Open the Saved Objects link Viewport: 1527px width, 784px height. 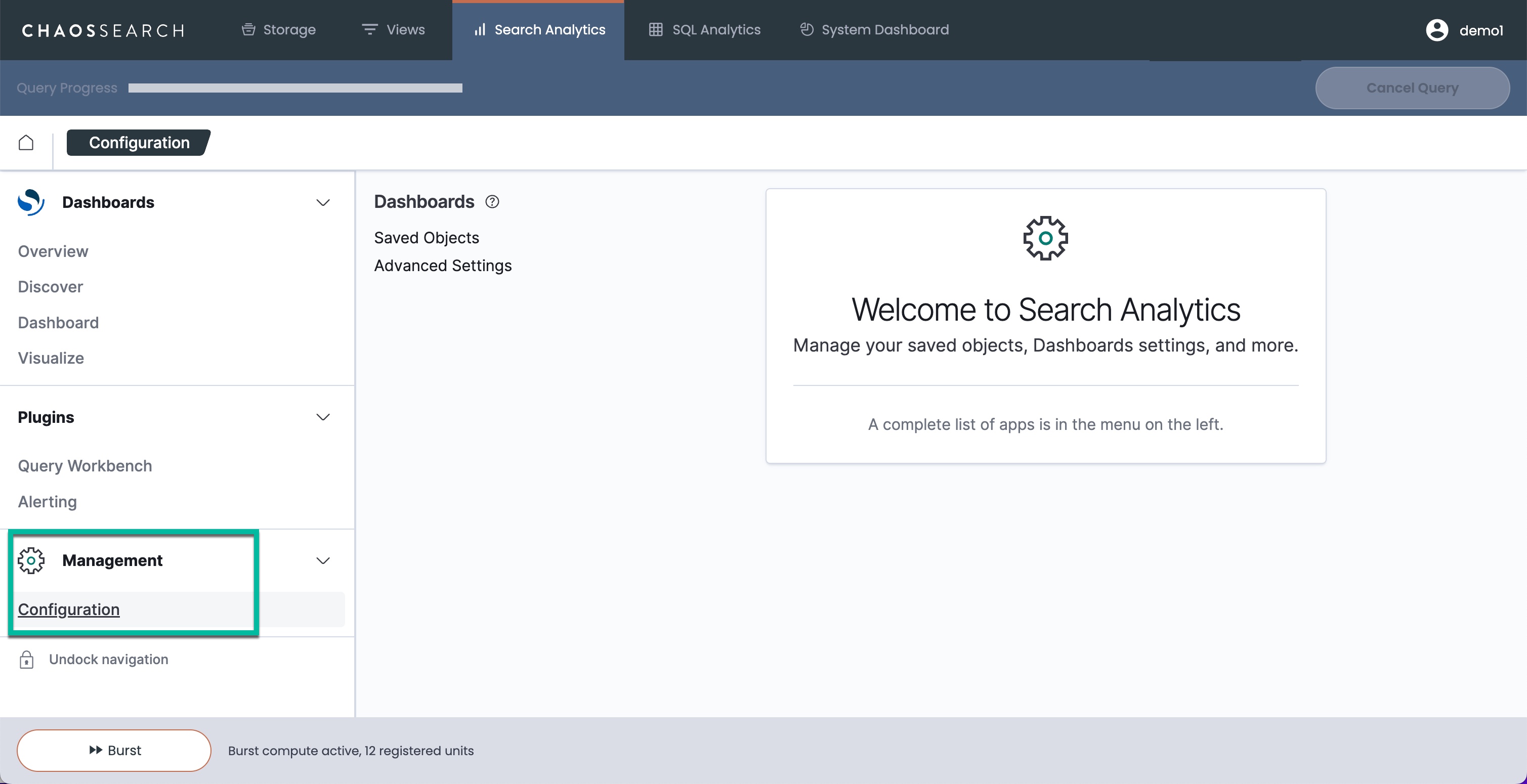point(426,238)
